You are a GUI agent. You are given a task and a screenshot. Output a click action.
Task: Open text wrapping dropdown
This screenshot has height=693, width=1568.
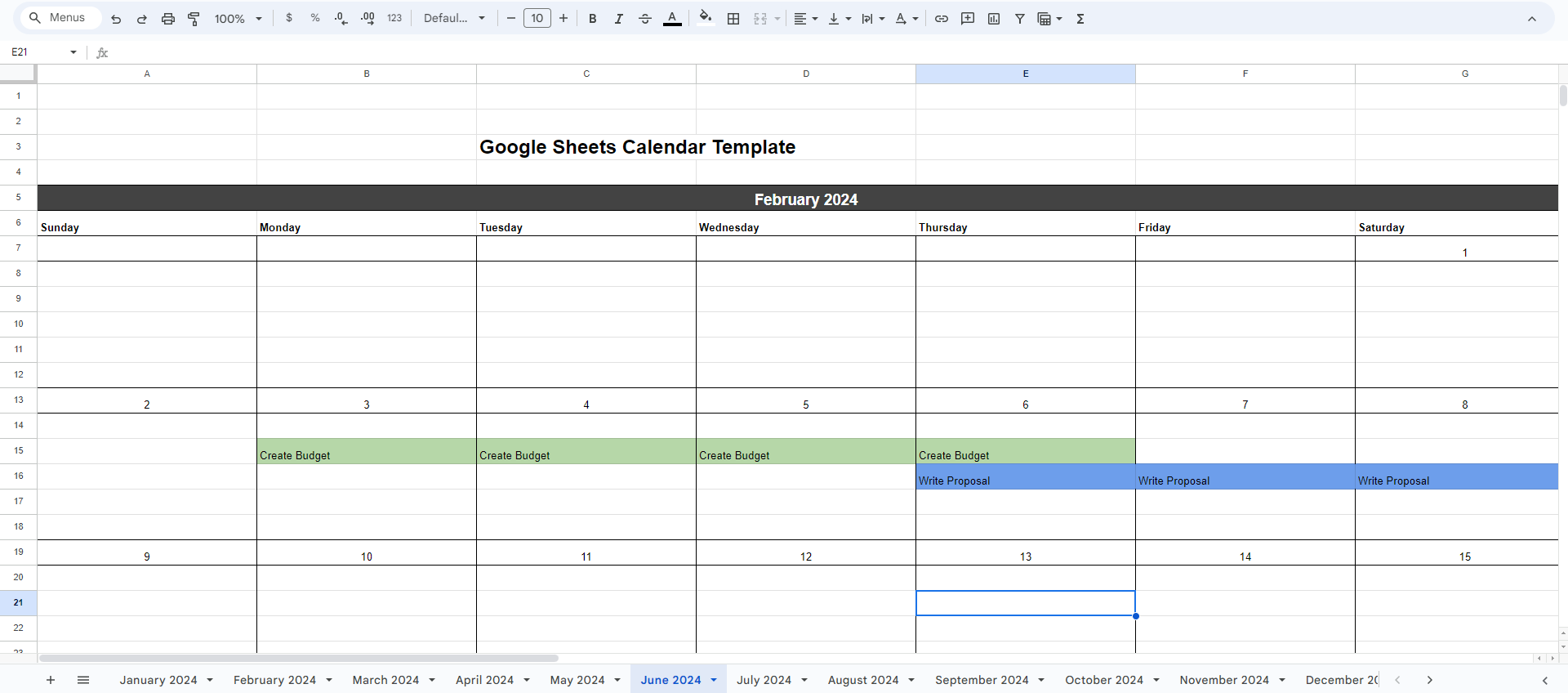pos(873,18)
